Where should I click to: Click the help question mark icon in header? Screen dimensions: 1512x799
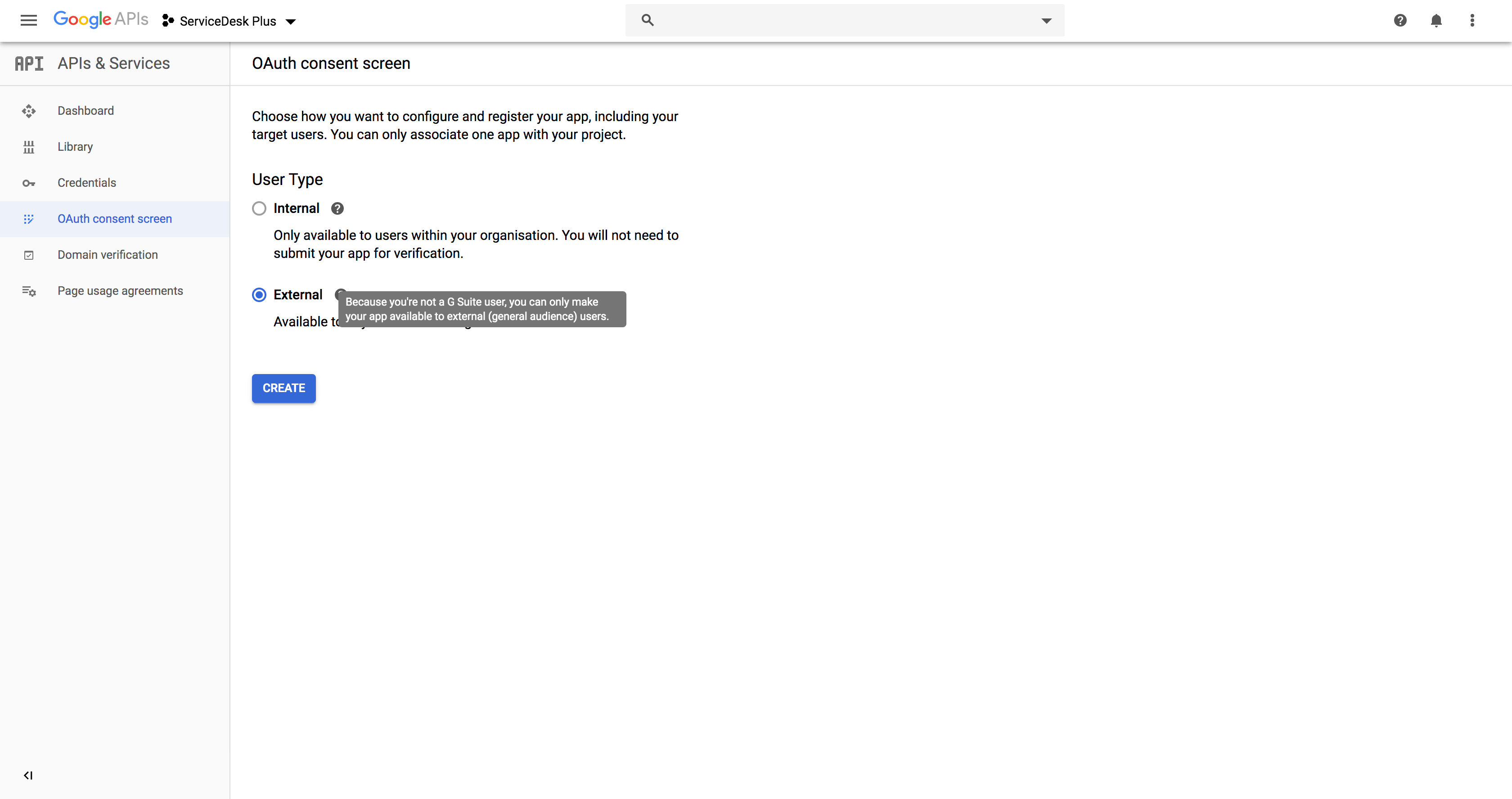click(x=1400, y=21)
